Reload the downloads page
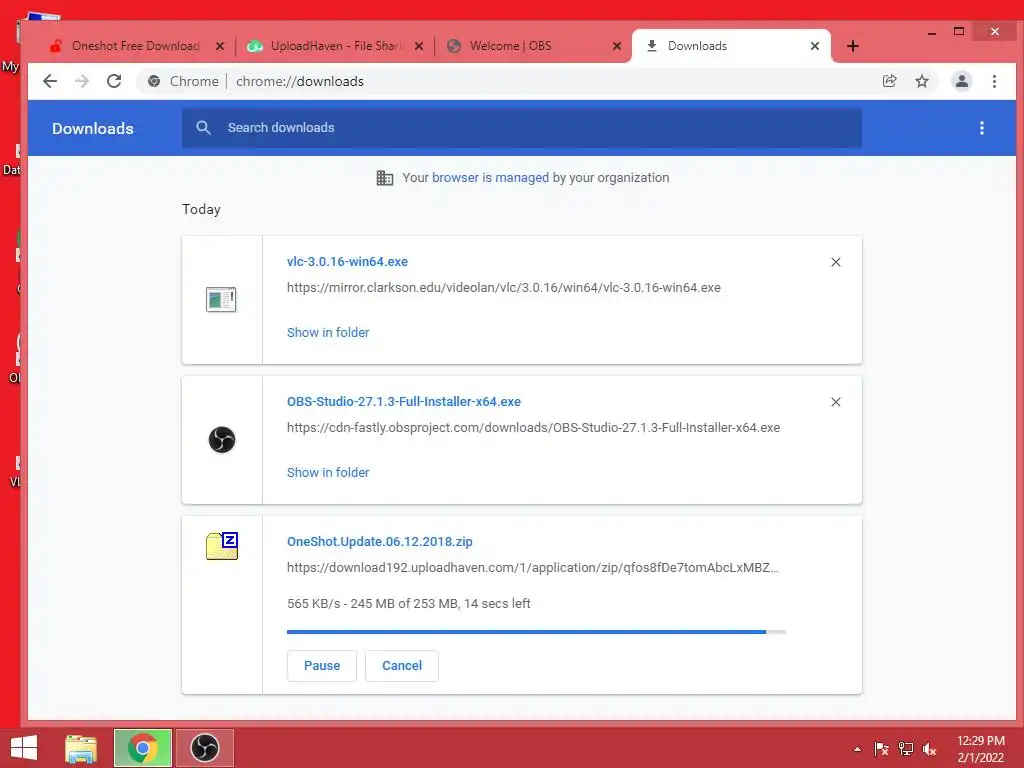Image resolution: width=1024 pixels, height=768 pixels. 114,81
